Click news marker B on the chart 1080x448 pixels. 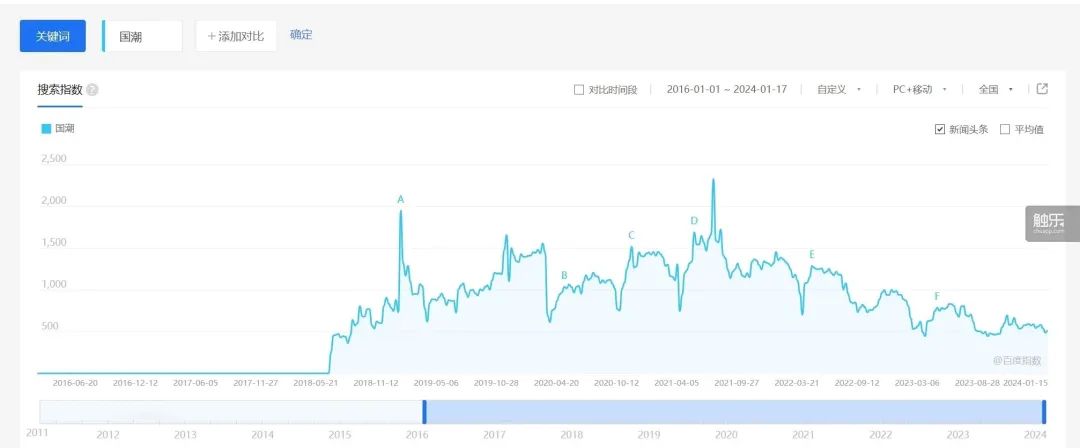564,275
